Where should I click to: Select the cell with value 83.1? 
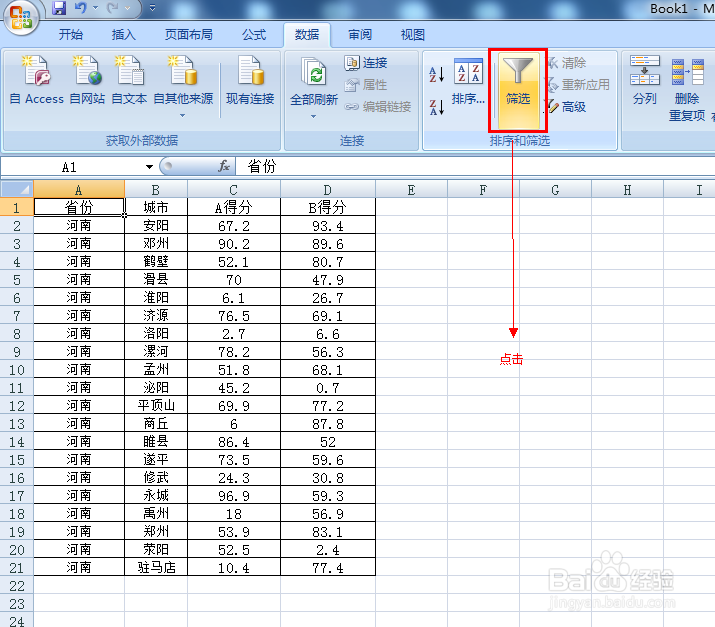coord(327,531)
